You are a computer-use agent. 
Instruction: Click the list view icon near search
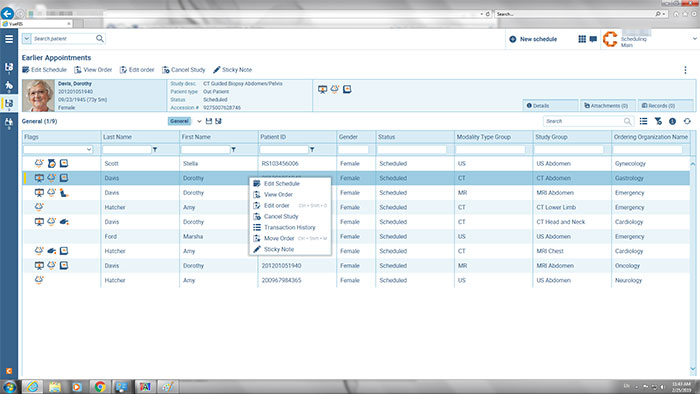[643, 121]
